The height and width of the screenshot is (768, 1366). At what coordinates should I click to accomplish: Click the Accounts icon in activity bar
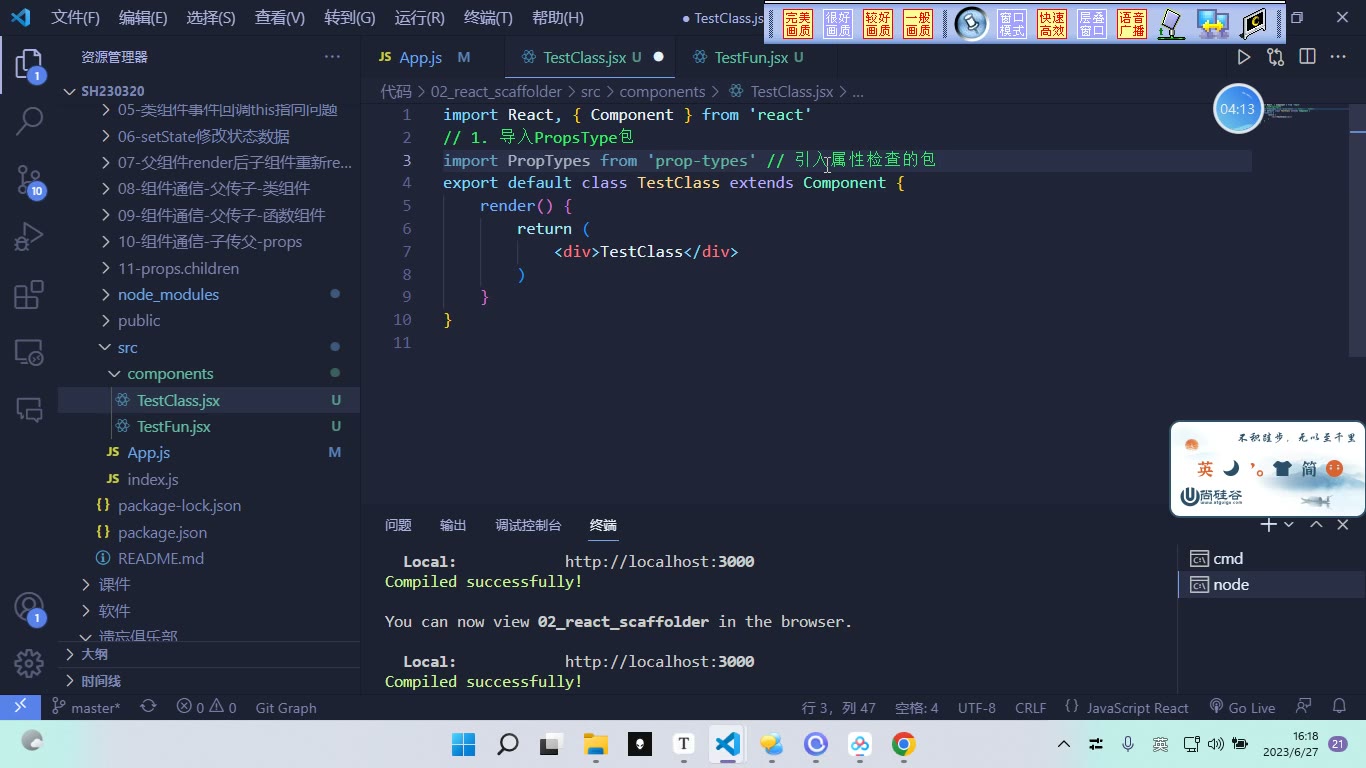point(29,607)
